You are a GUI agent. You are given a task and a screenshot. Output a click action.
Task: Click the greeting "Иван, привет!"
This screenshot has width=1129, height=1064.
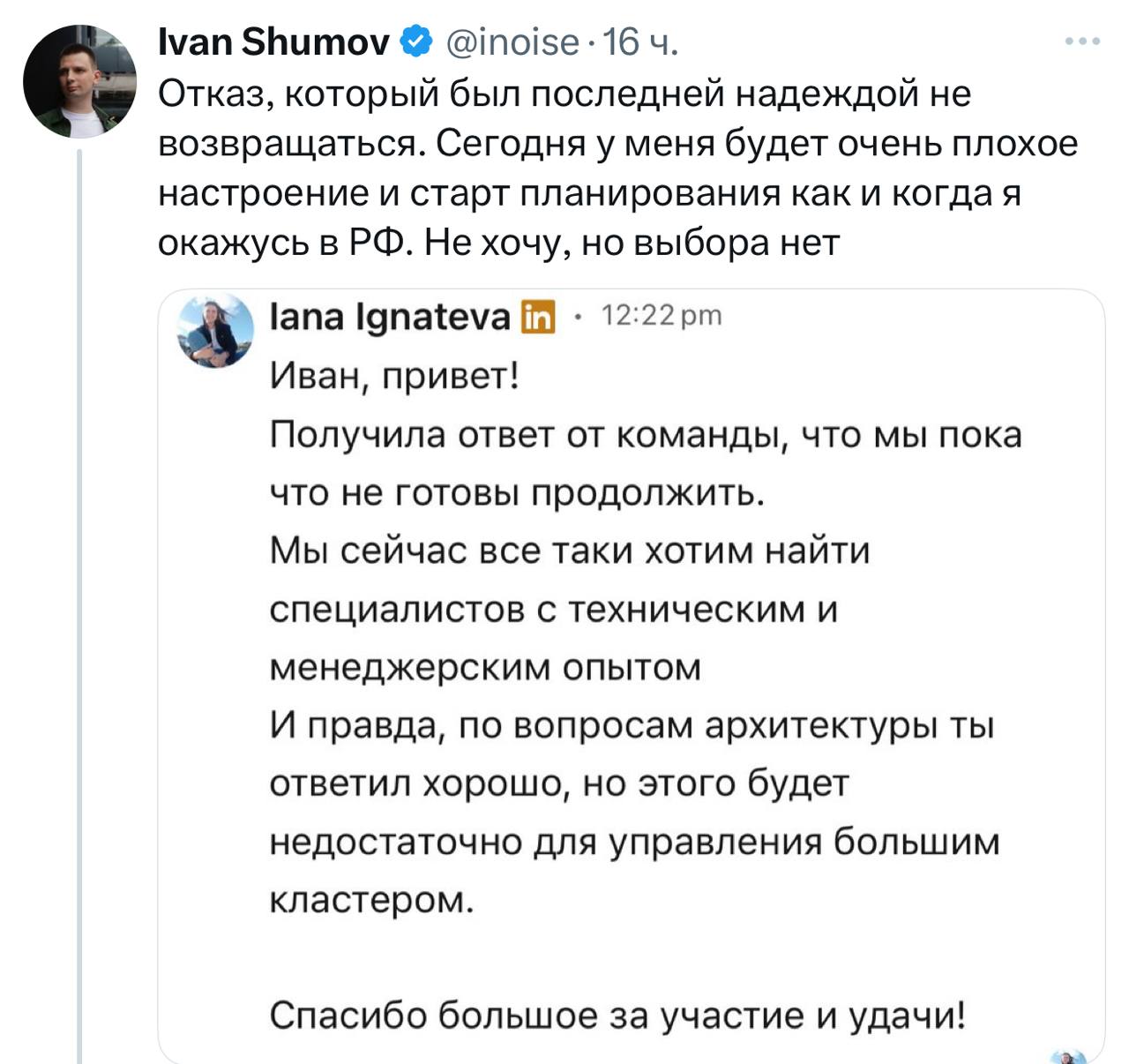tap(394, 377)
